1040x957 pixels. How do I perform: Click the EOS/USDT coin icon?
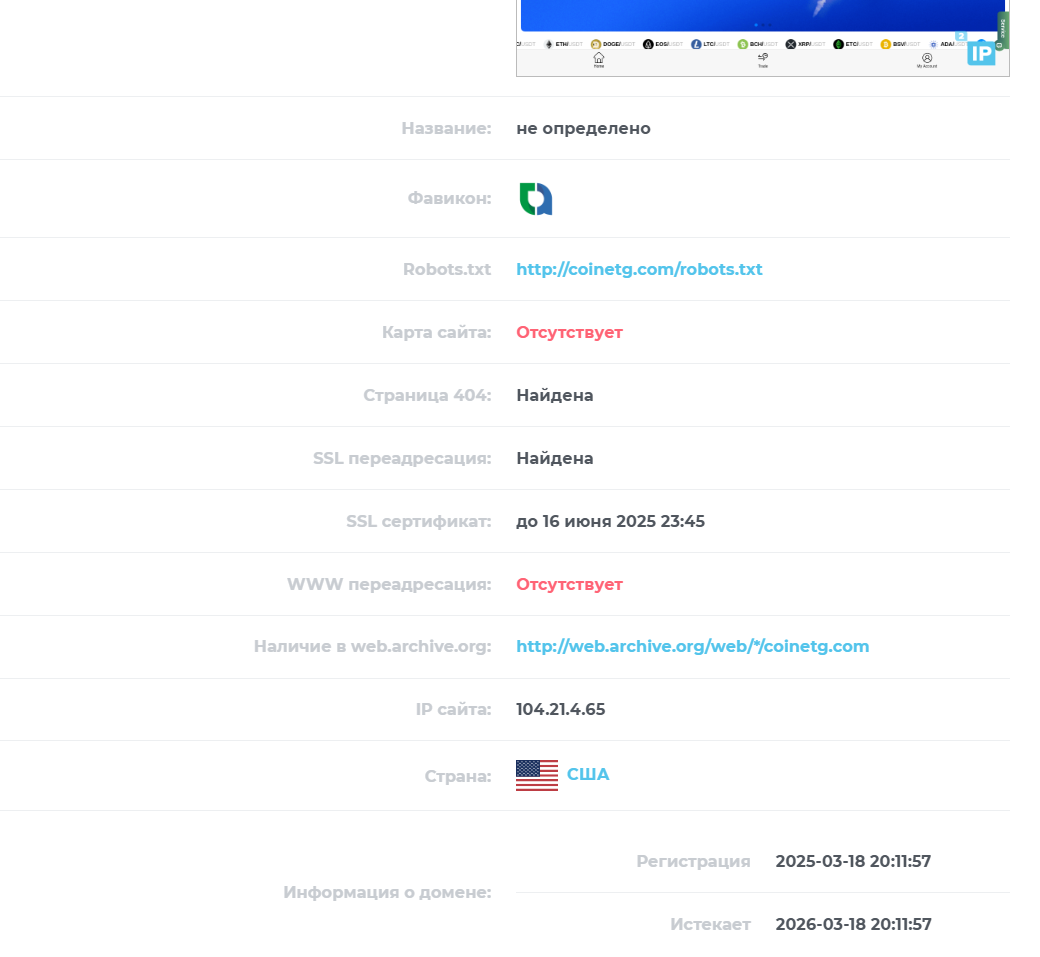pos(648,44)
